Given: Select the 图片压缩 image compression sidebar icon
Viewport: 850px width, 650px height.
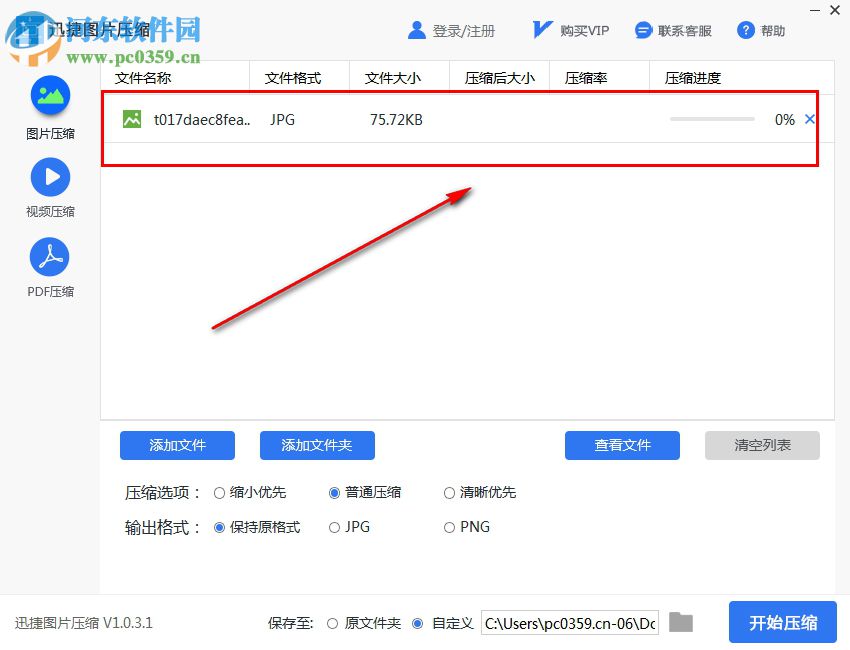Looking at the screenshot, I should pos(48,97).
